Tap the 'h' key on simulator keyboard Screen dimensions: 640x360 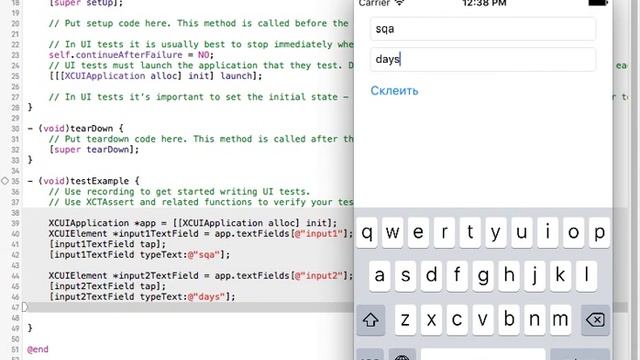coord(509,276)
